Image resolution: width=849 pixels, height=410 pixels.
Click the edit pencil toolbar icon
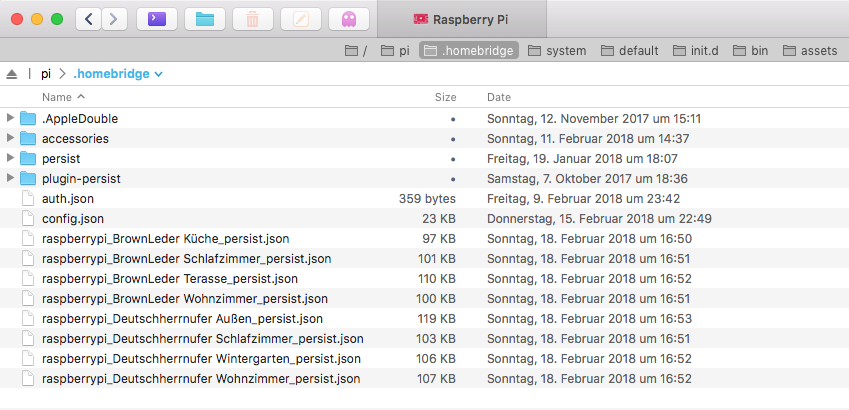(x=301, y=19)
